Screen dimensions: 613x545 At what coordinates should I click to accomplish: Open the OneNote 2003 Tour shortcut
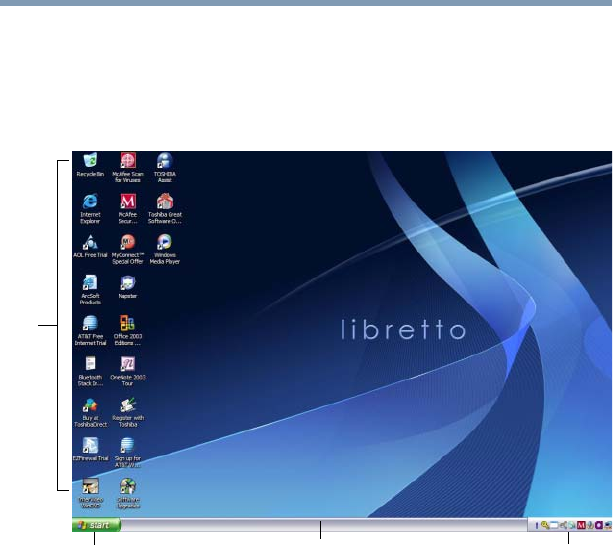[x=128, y=371]
